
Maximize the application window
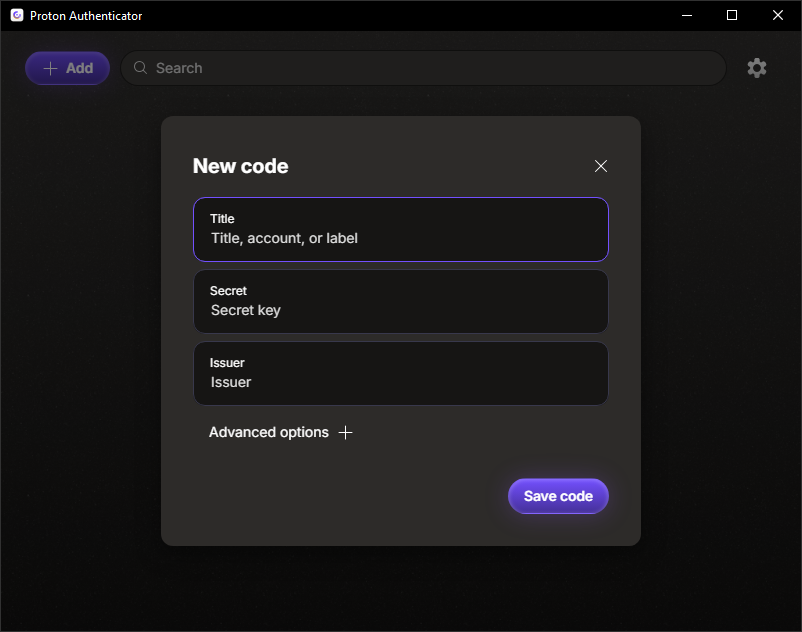(731, 15)
